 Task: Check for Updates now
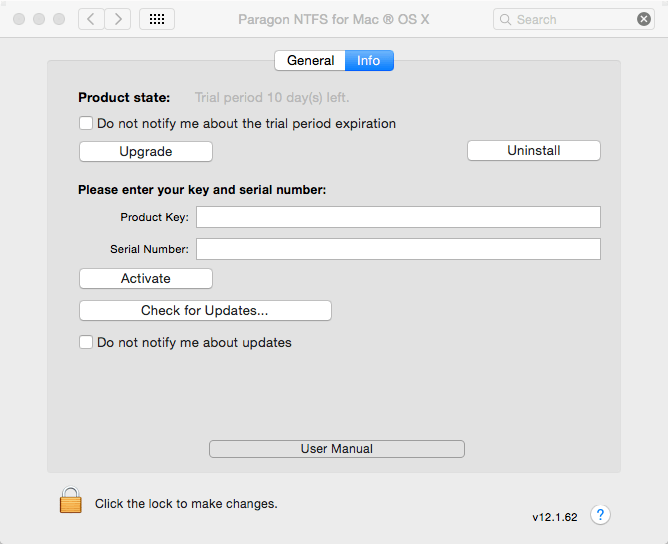tap(205, 311)
